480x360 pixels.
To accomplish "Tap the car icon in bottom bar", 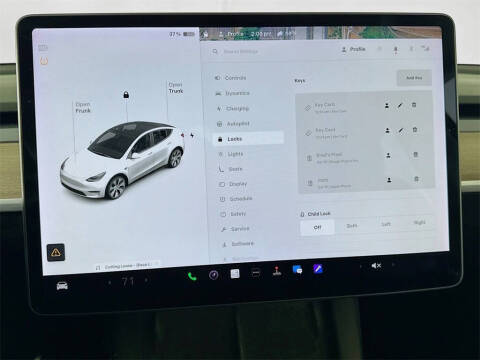I will 62,286.
